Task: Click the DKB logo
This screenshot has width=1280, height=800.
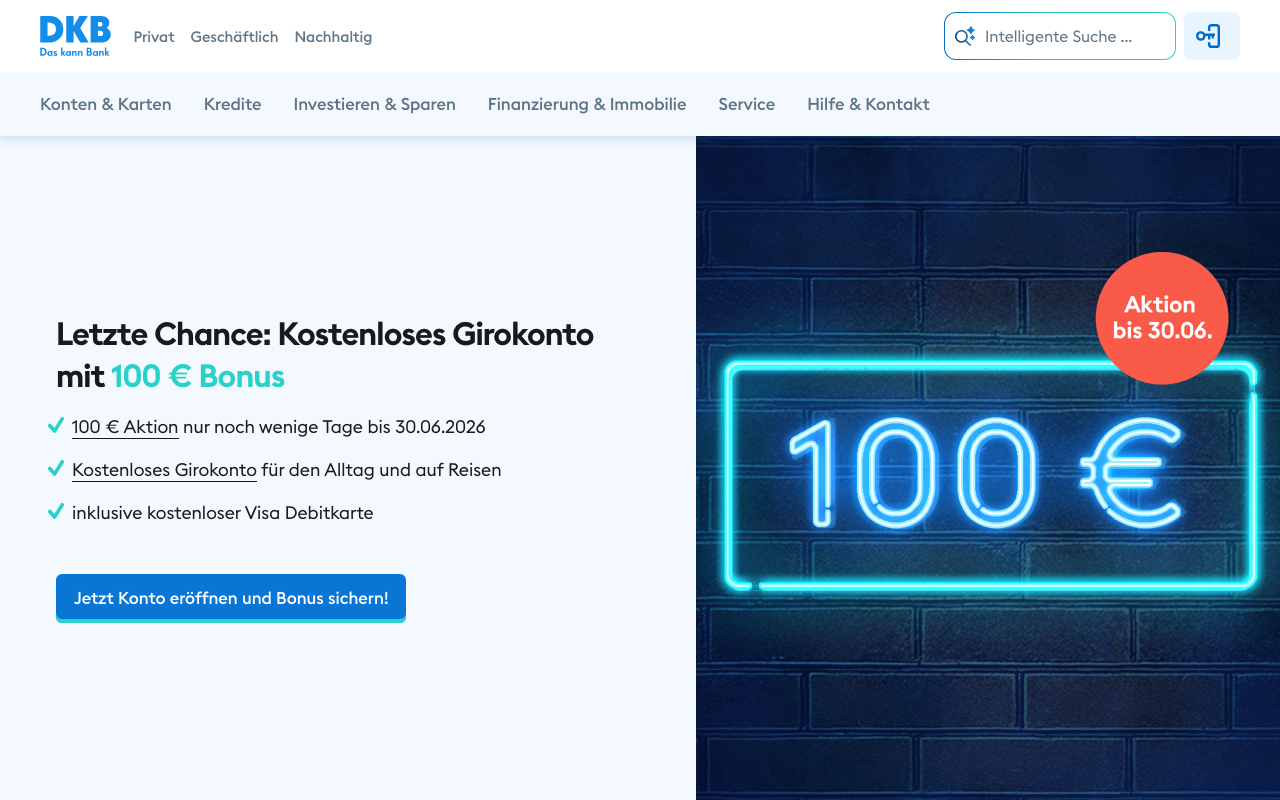Action: coord(75,36)
